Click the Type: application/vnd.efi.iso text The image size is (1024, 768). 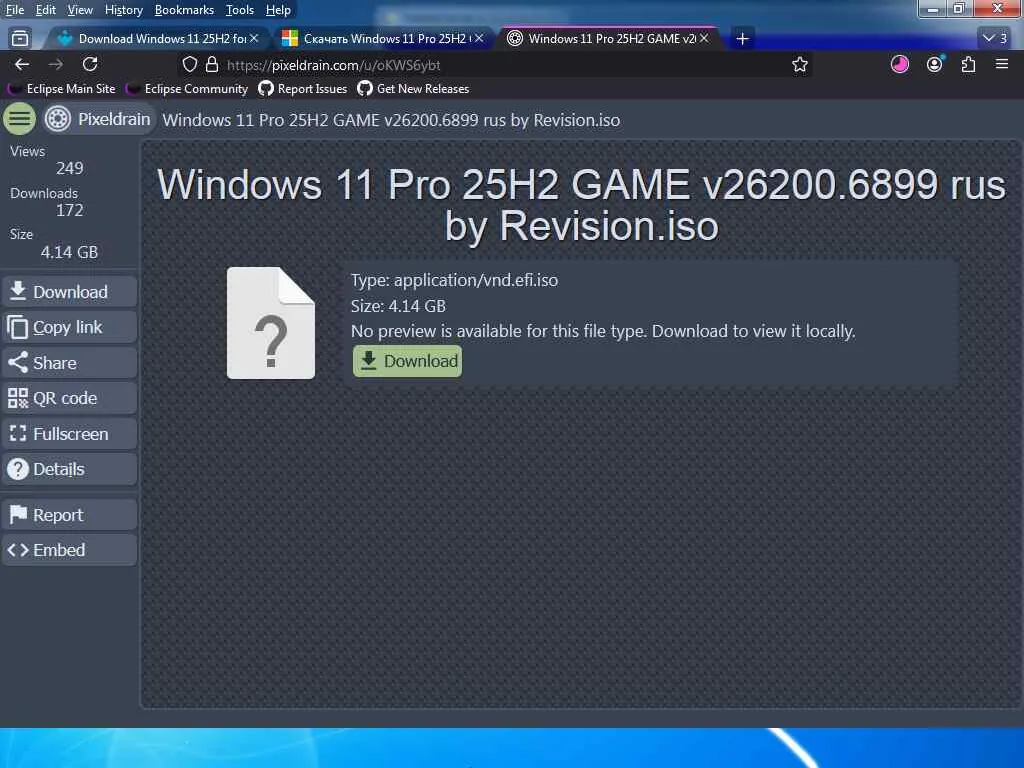pyautogui.click(x=455, y=280)
